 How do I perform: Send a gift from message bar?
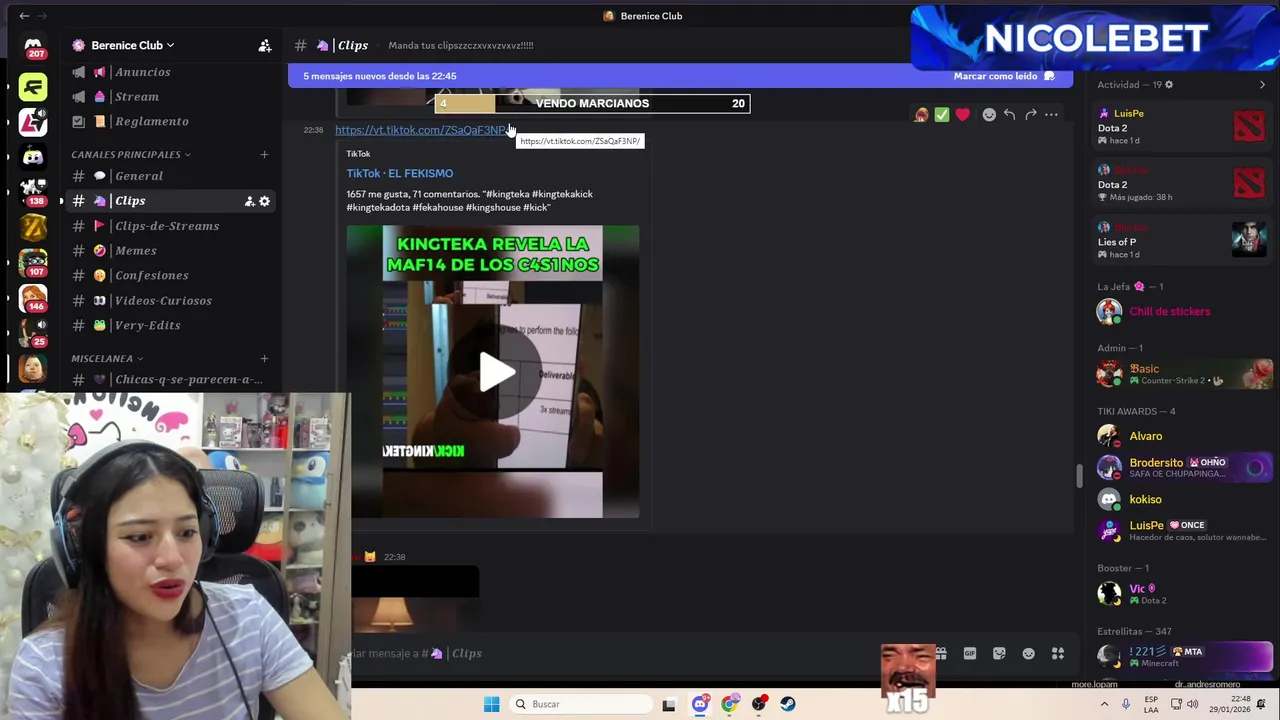point(940,653)
